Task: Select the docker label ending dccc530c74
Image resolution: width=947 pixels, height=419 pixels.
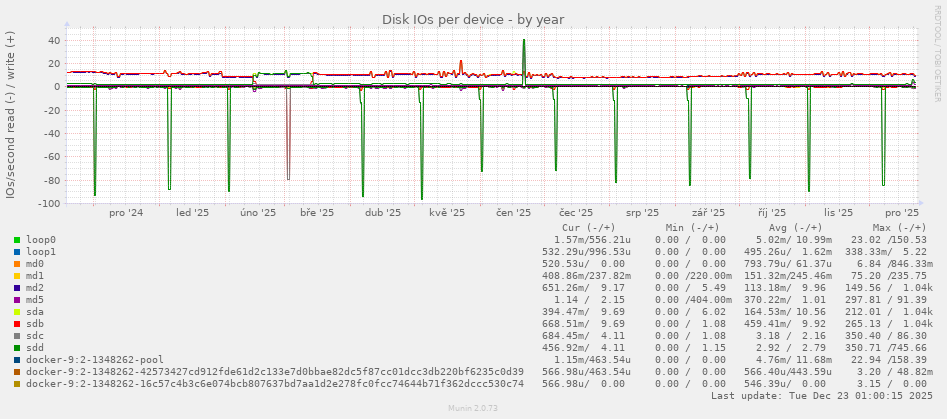Action: click(x=275, y=384)
